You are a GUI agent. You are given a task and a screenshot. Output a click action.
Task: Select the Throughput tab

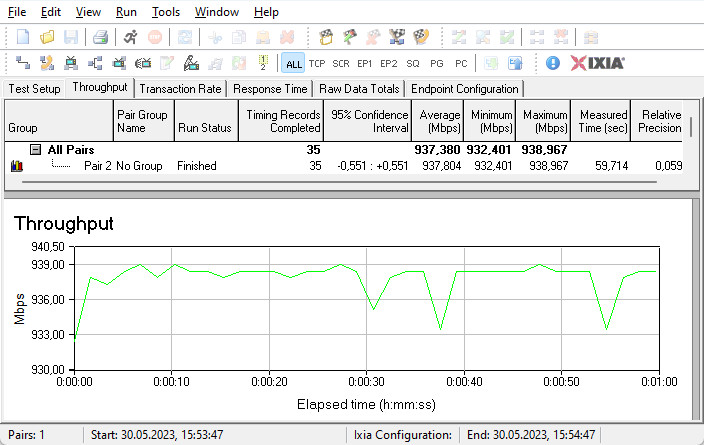(100, 87)
